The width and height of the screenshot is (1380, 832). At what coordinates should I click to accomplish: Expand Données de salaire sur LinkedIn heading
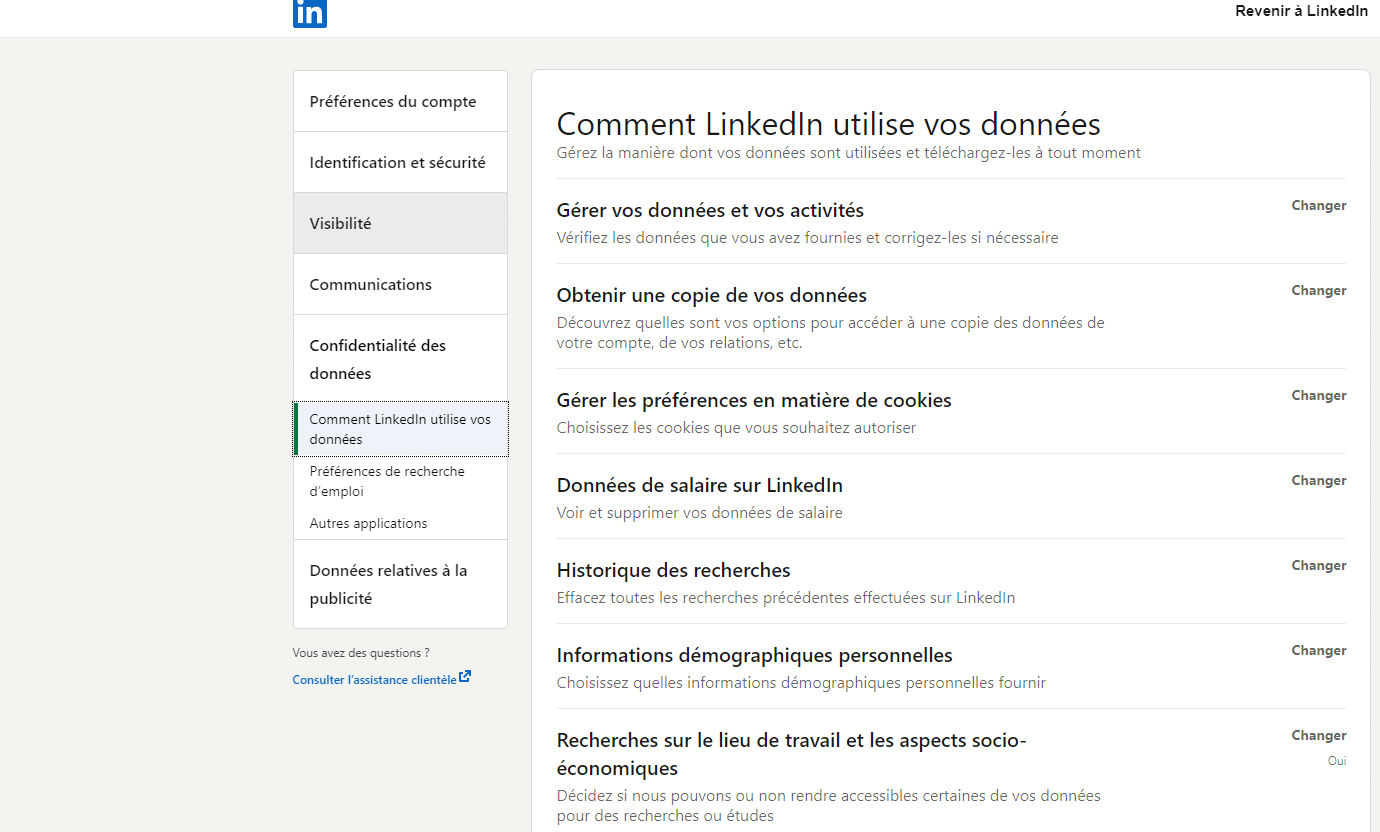(700, 485)
